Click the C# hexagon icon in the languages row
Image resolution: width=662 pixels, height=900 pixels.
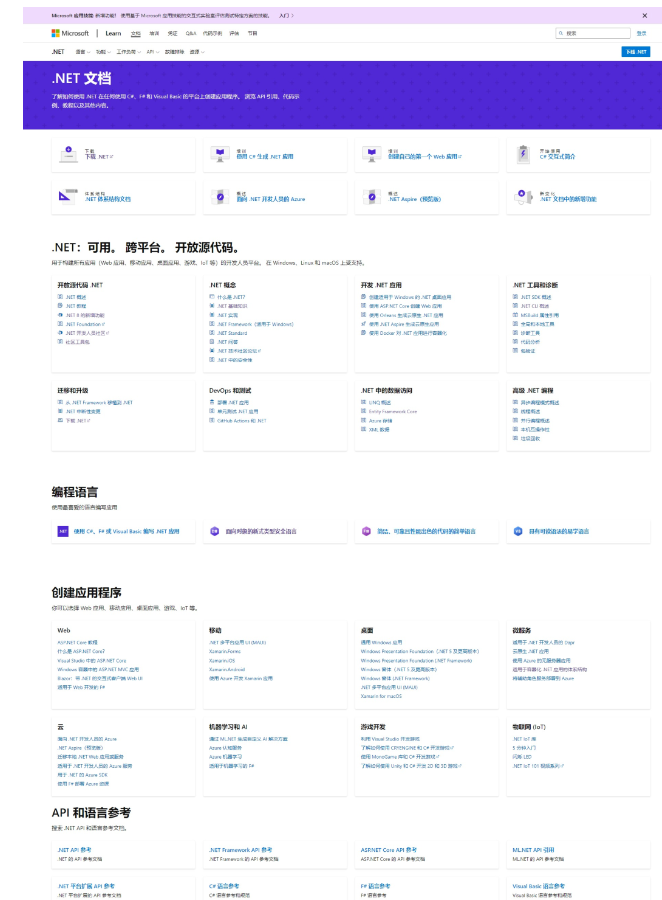tap(215, 532)
